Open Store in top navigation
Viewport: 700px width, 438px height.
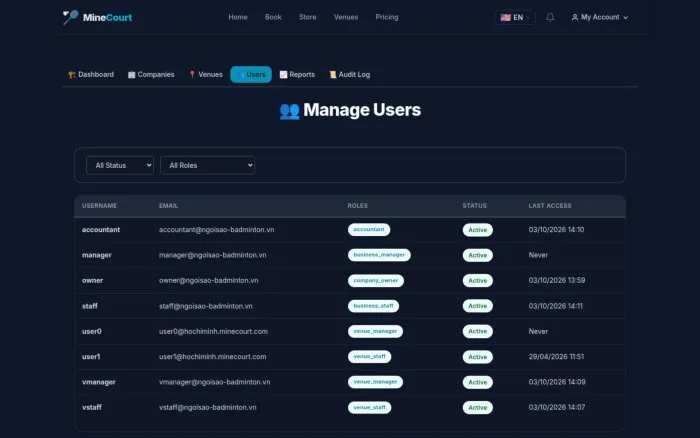click(x=308, y=17)
